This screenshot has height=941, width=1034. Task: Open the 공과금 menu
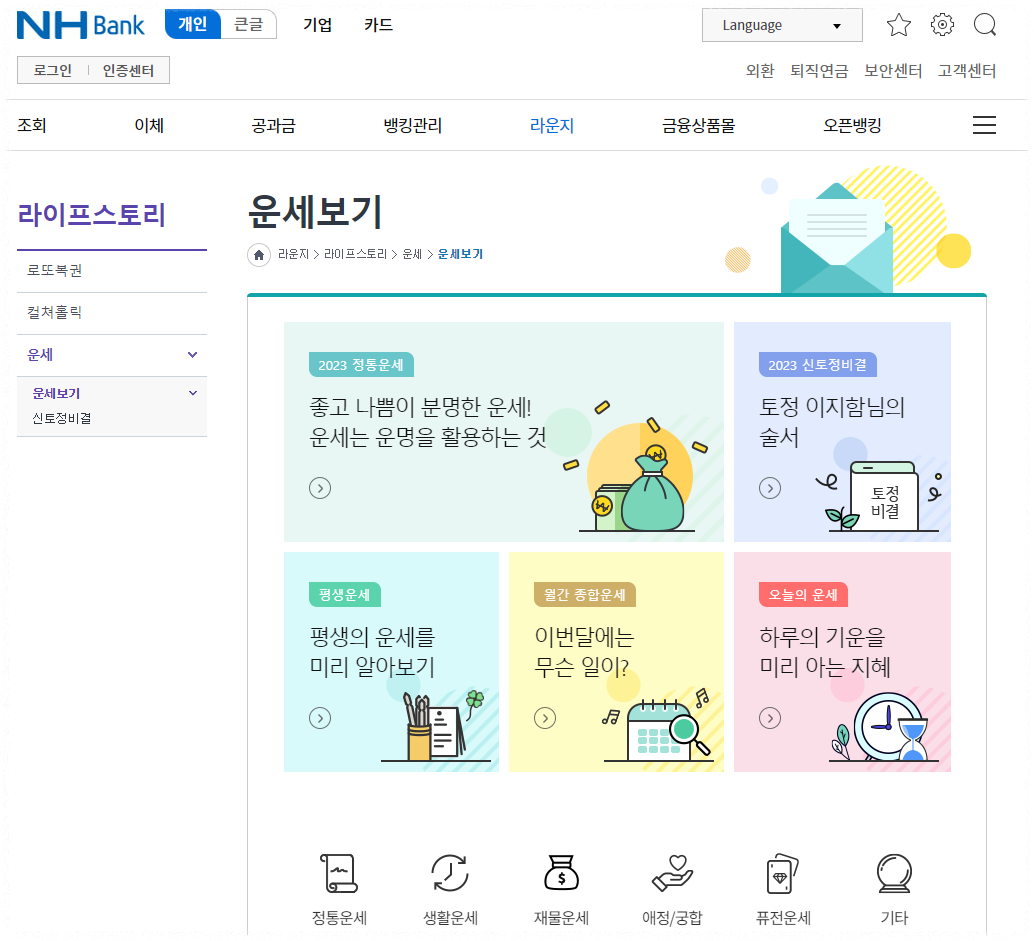pos(273,125)
